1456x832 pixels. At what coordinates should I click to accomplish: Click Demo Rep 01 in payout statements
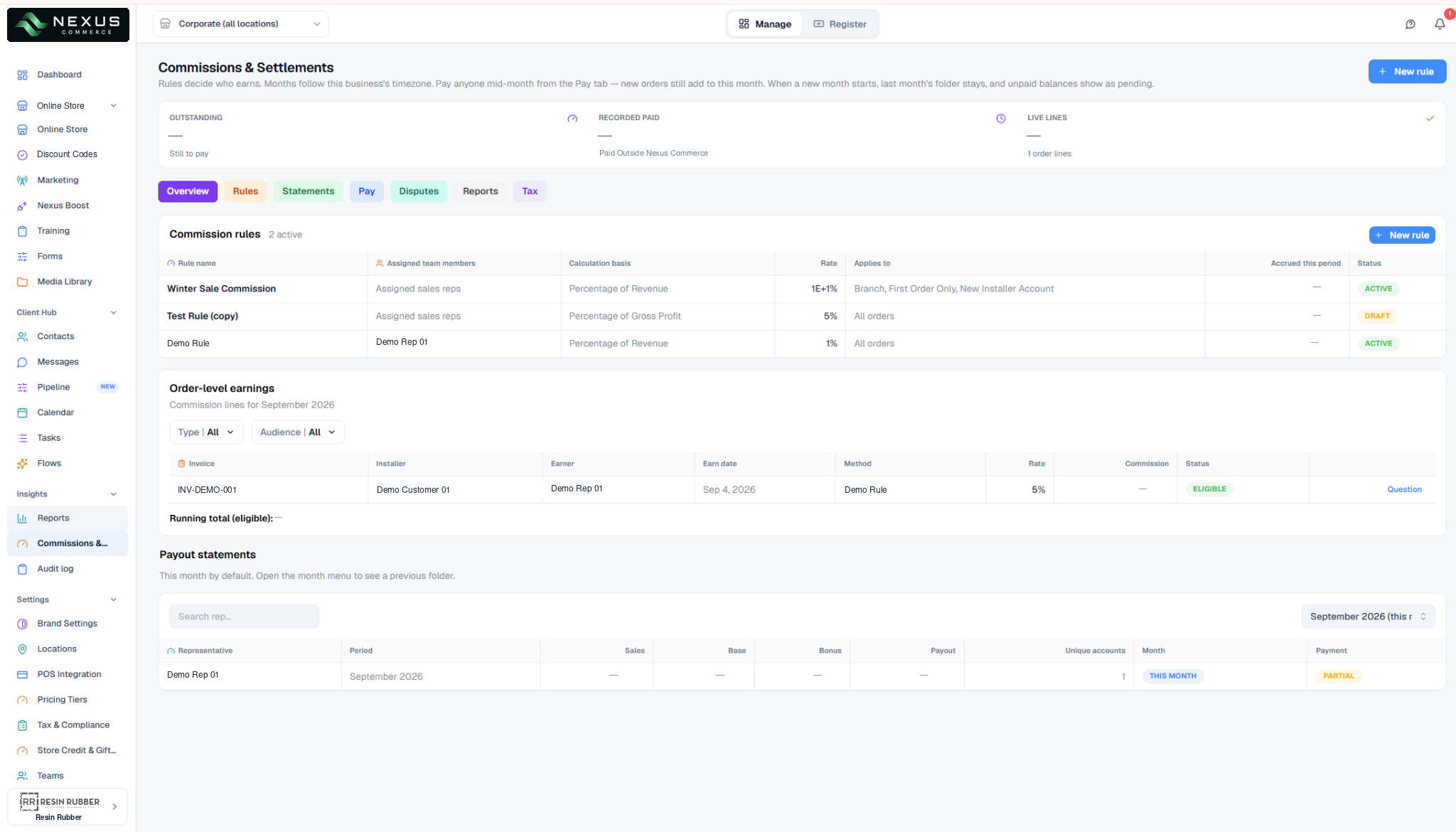pyautogui.click(x=193, y=675)
